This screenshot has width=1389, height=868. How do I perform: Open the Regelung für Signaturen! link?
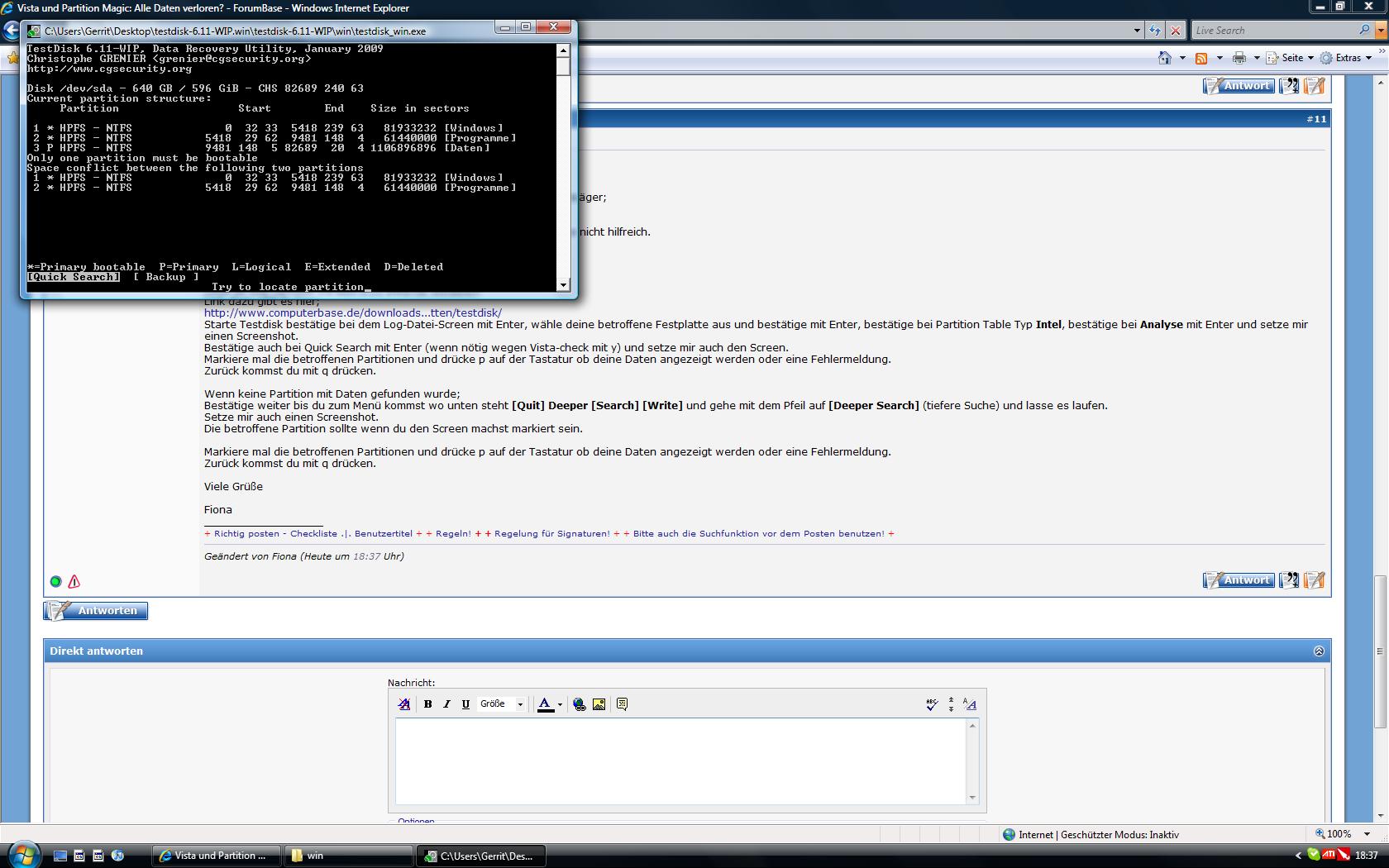(x=552, y=533)
